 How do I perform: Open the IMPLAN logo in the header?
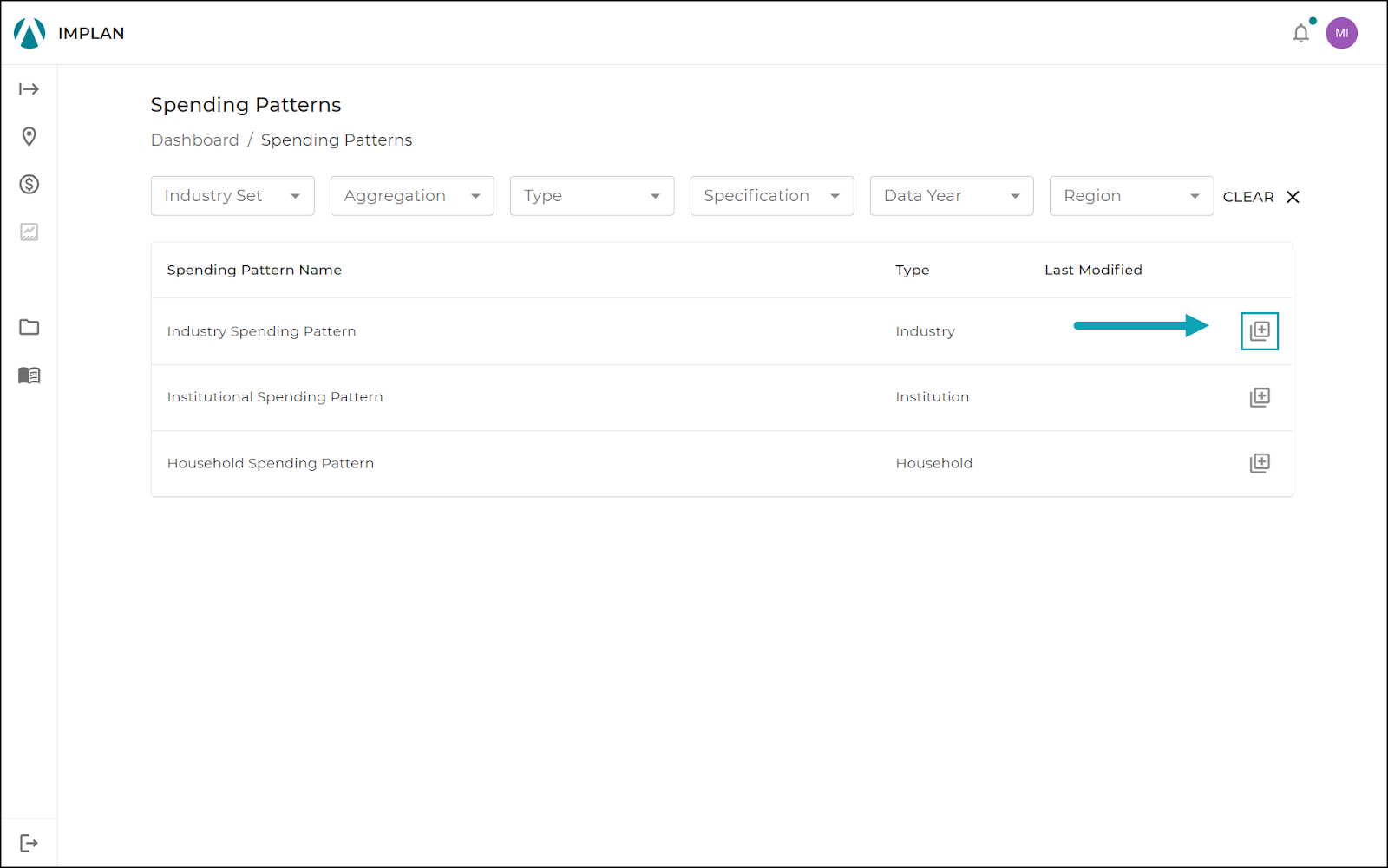29,33
